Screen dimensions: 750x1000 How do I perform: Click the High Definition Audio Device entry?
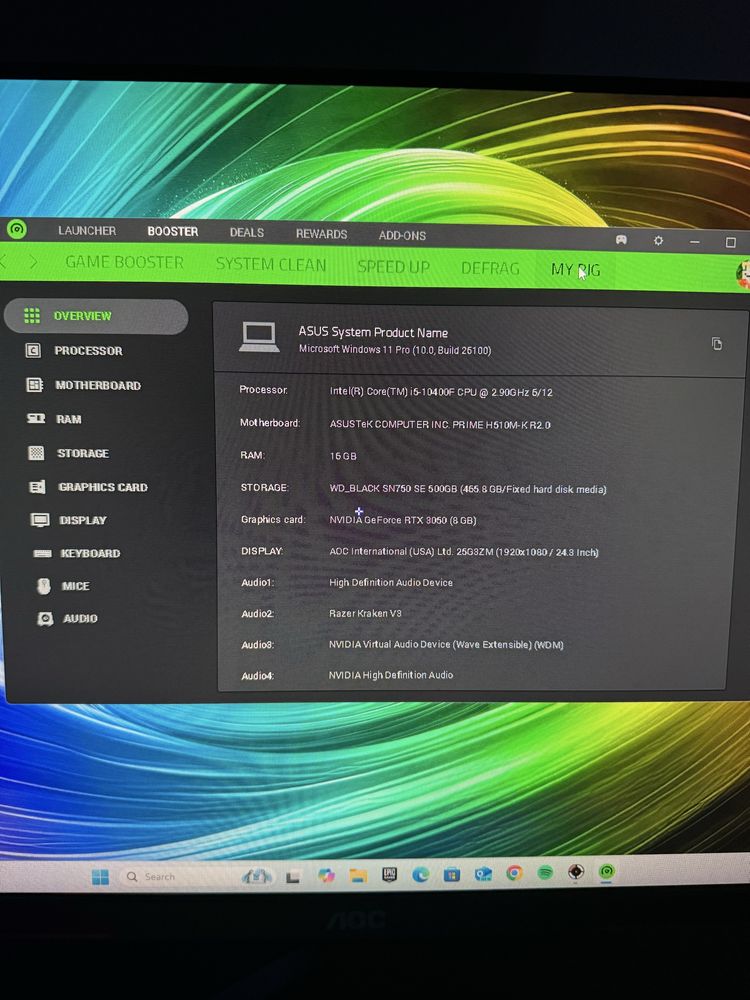[391, 582]
